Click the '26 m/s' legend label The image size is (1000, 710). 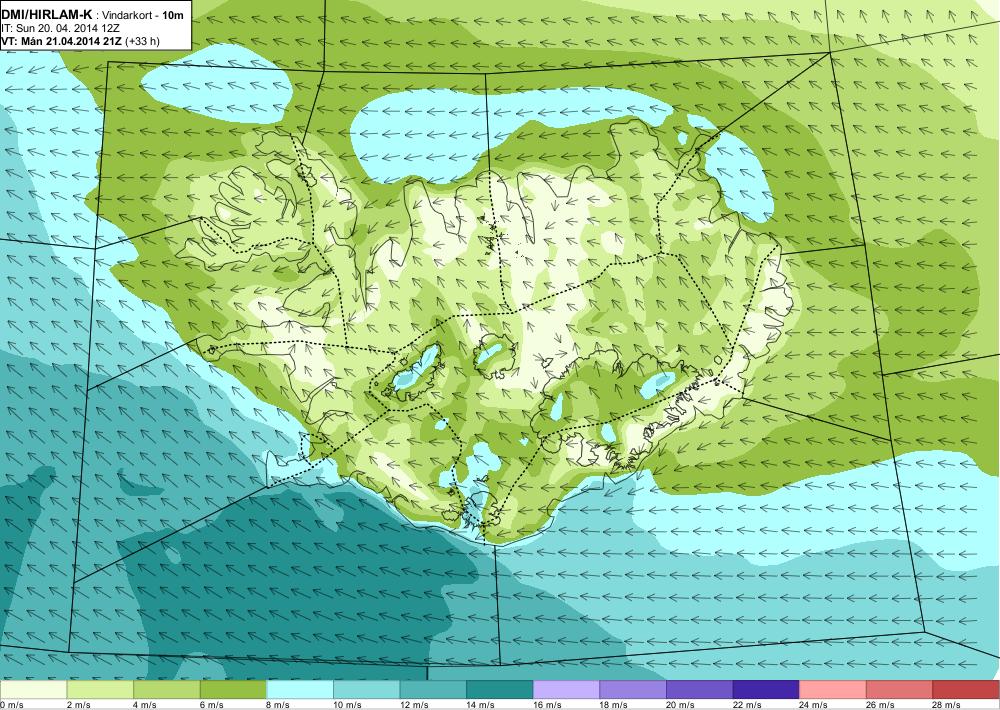(880, 705)
